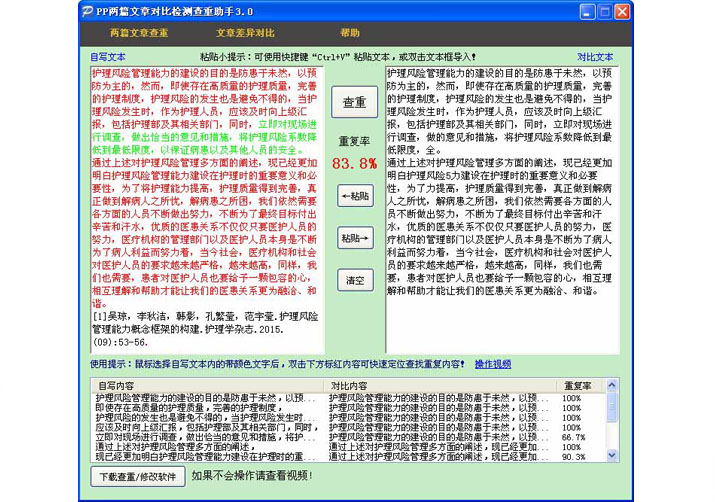Click the 对比文本 label
Viewport: 715px width, 502px height.
[595, 57]
